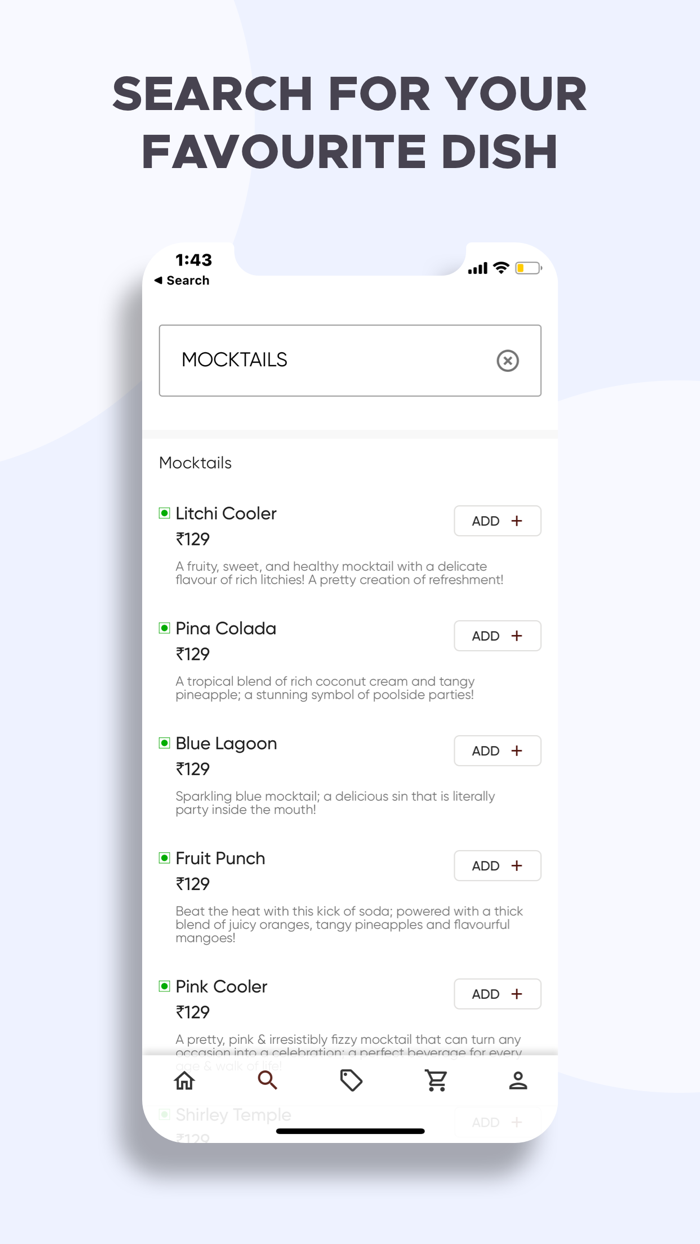
Task: Open the Profile person icon
Action: (x=518, y=1080)
